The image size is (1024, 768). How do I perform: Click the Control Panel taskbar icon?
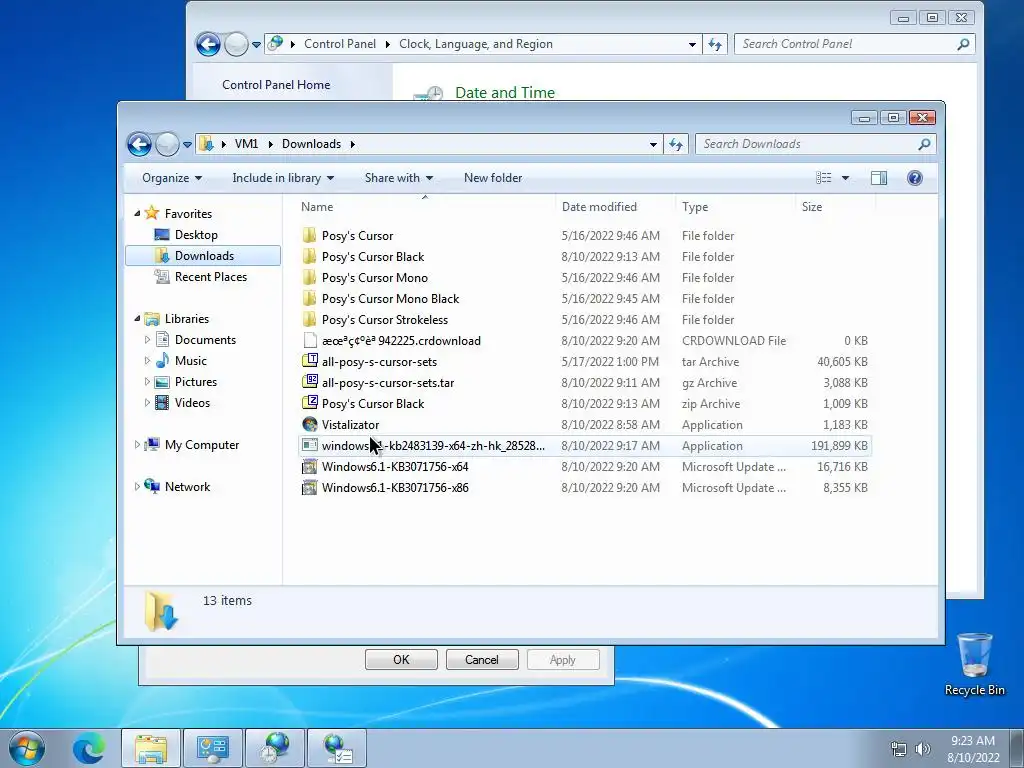click(x=212, y=748)
